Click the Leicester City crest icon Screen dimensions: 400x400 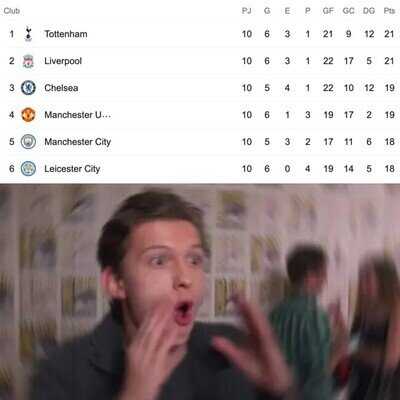click(x=28, y=169)
